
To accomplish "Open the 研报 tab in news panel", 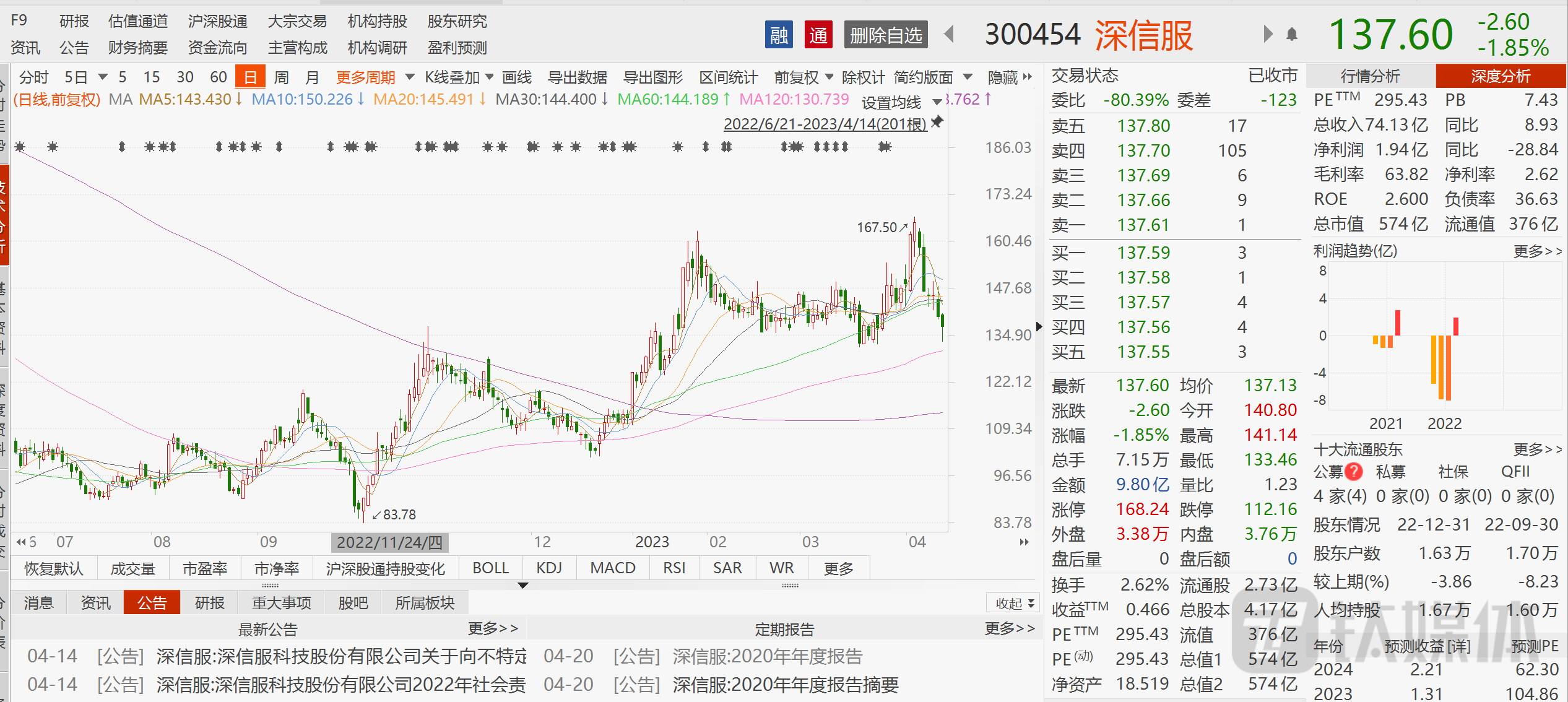I will [x=209, y=602].
